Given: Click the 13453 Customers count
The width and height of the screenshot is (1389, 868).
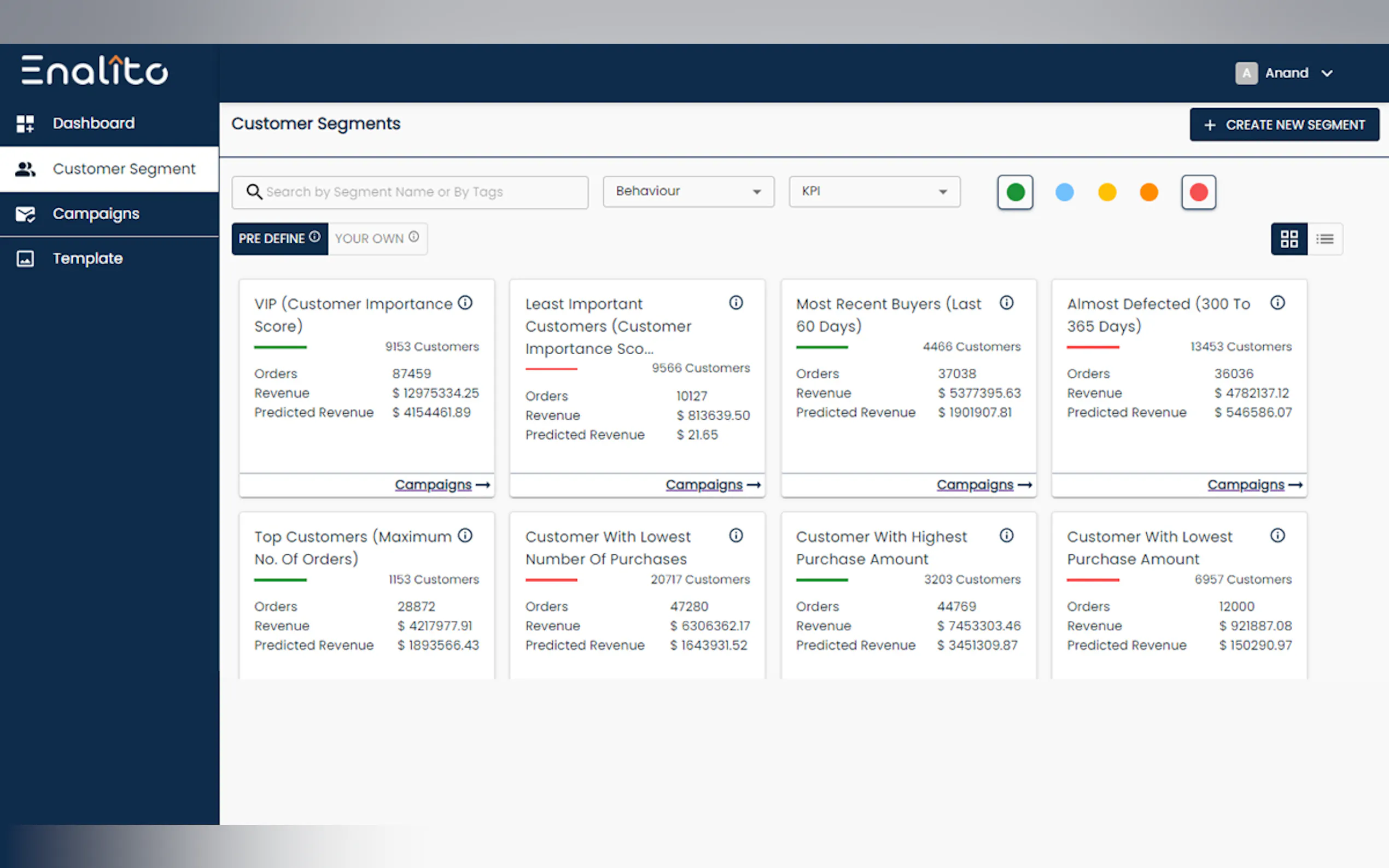Looking at the screenshot, I should [1241, 347].
